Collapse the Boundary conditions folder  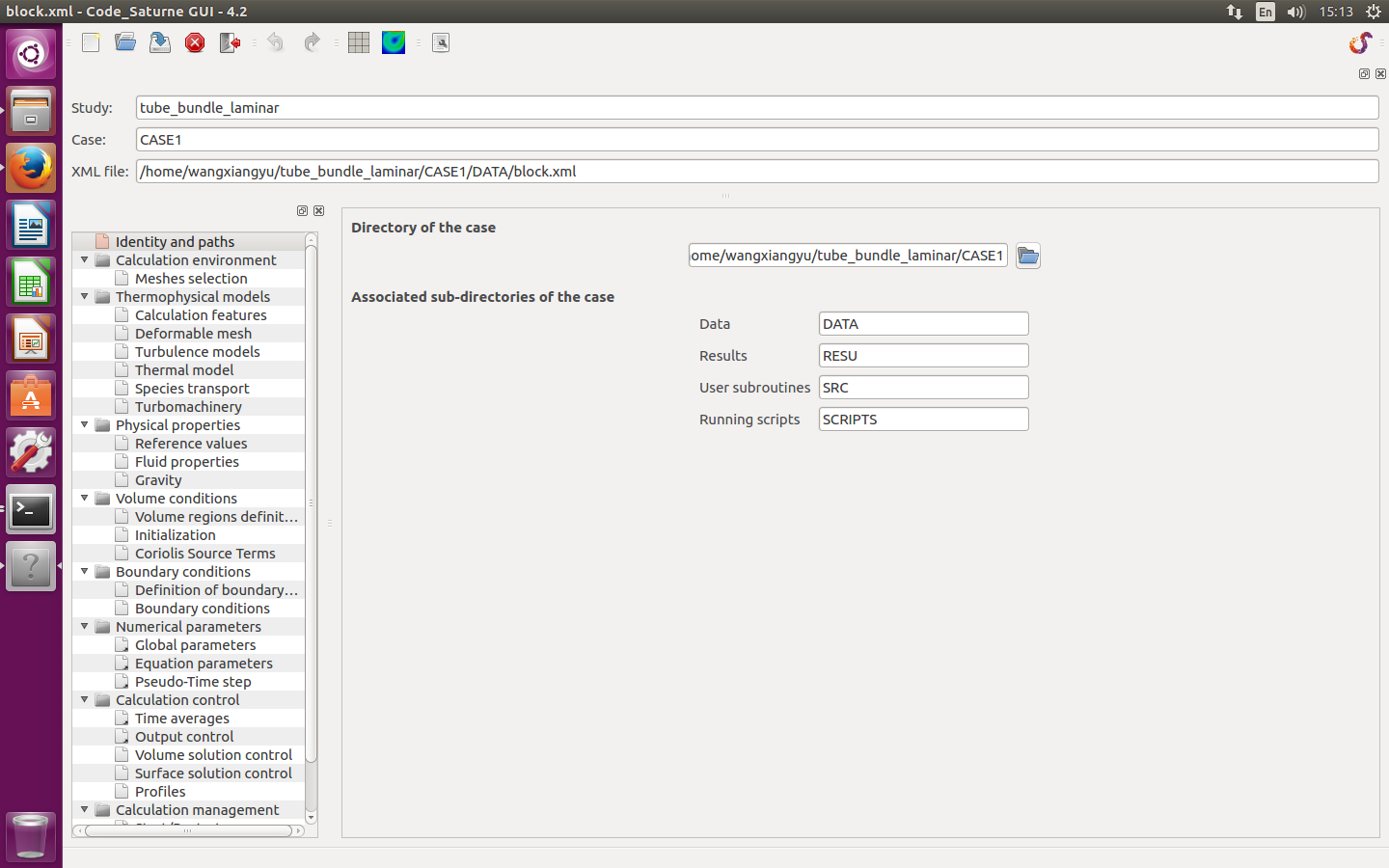85,572
